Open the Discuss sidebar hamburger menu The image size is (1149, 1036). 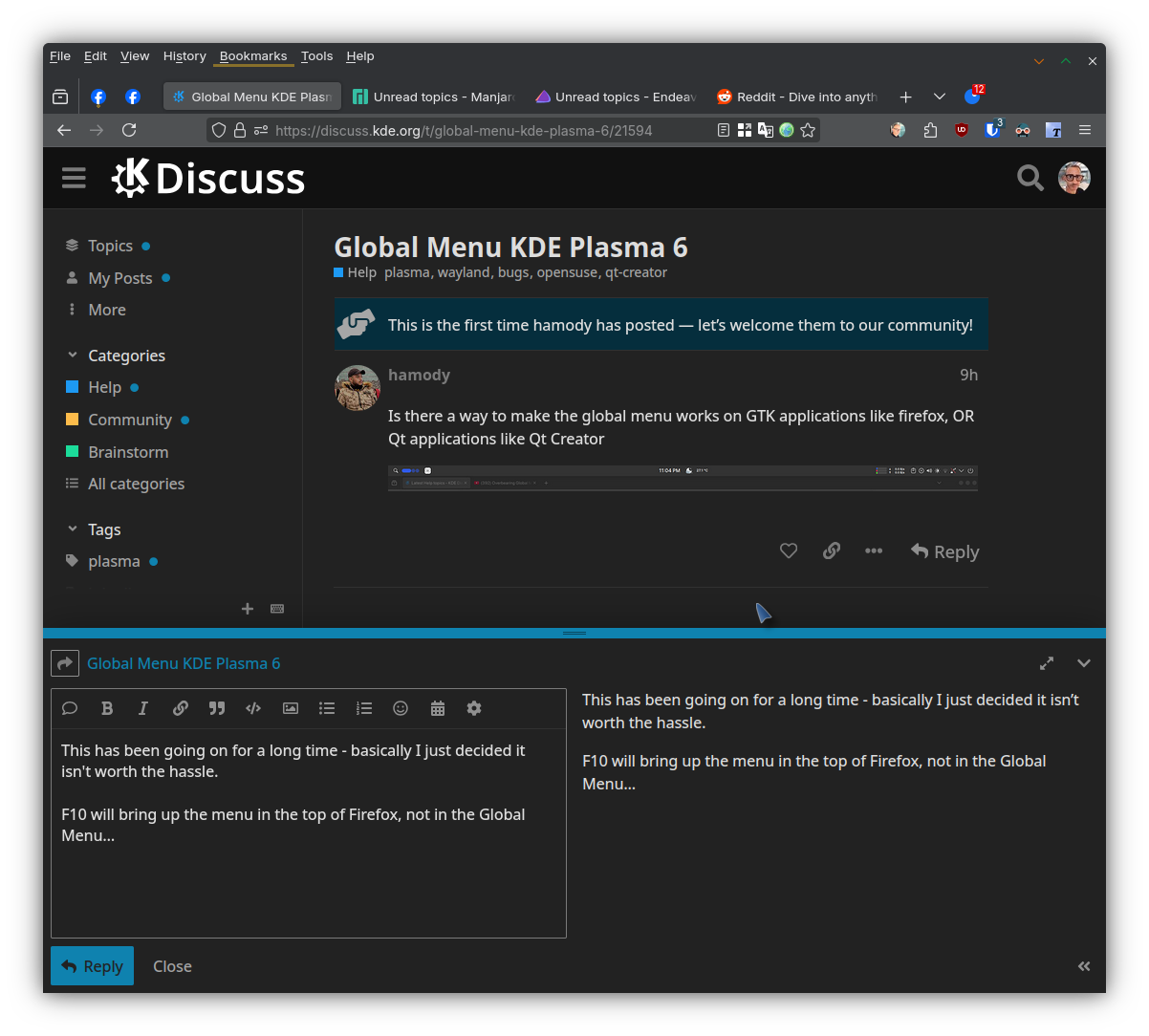click(74, 178)
